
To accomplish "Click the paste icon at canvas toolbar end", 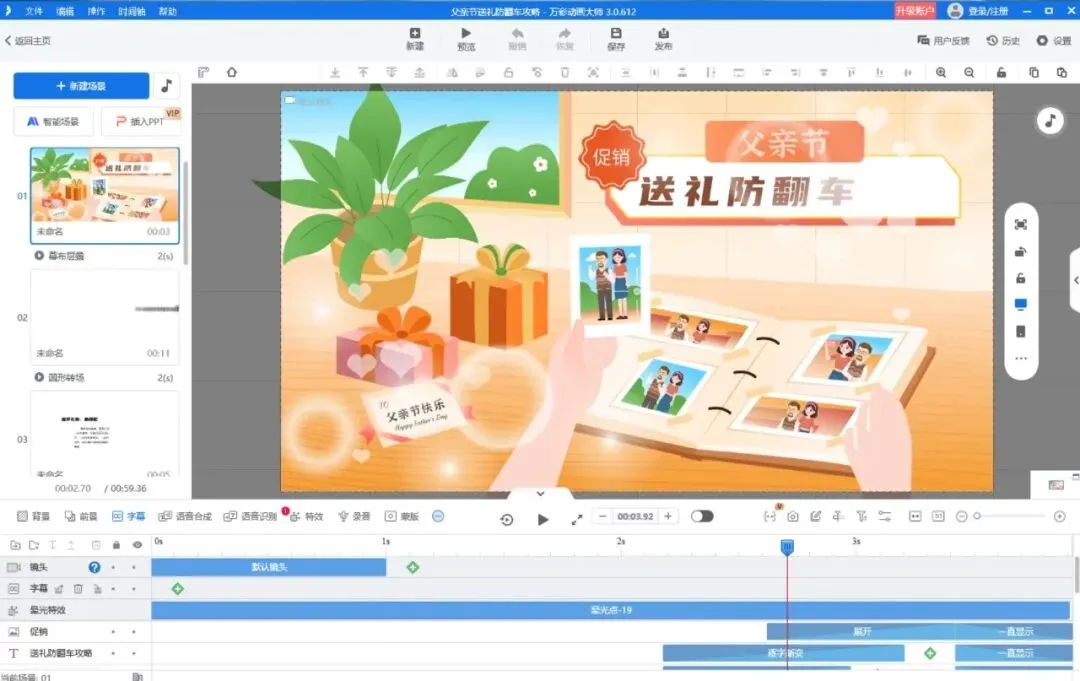I will pyautogui.click(x=1061, y=72).
